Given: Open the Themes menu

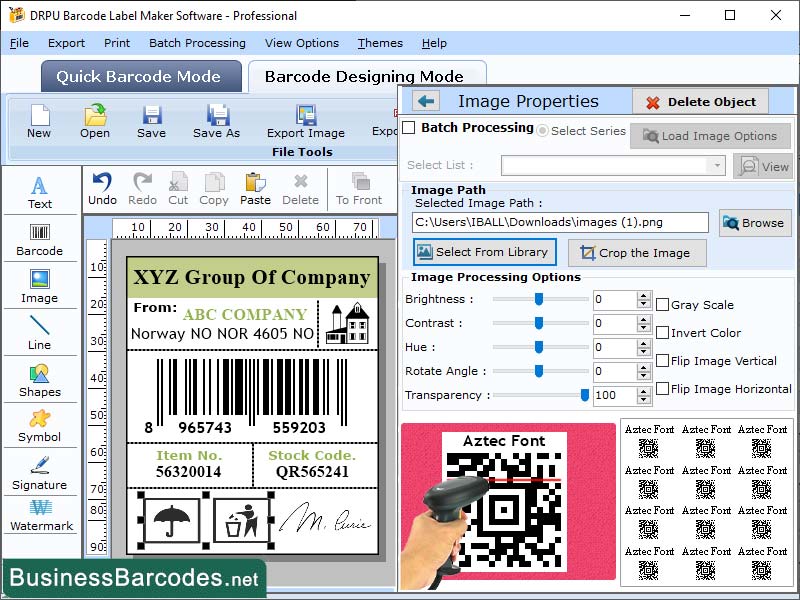Looking at the screenshot, I should (x=380, y=43).
